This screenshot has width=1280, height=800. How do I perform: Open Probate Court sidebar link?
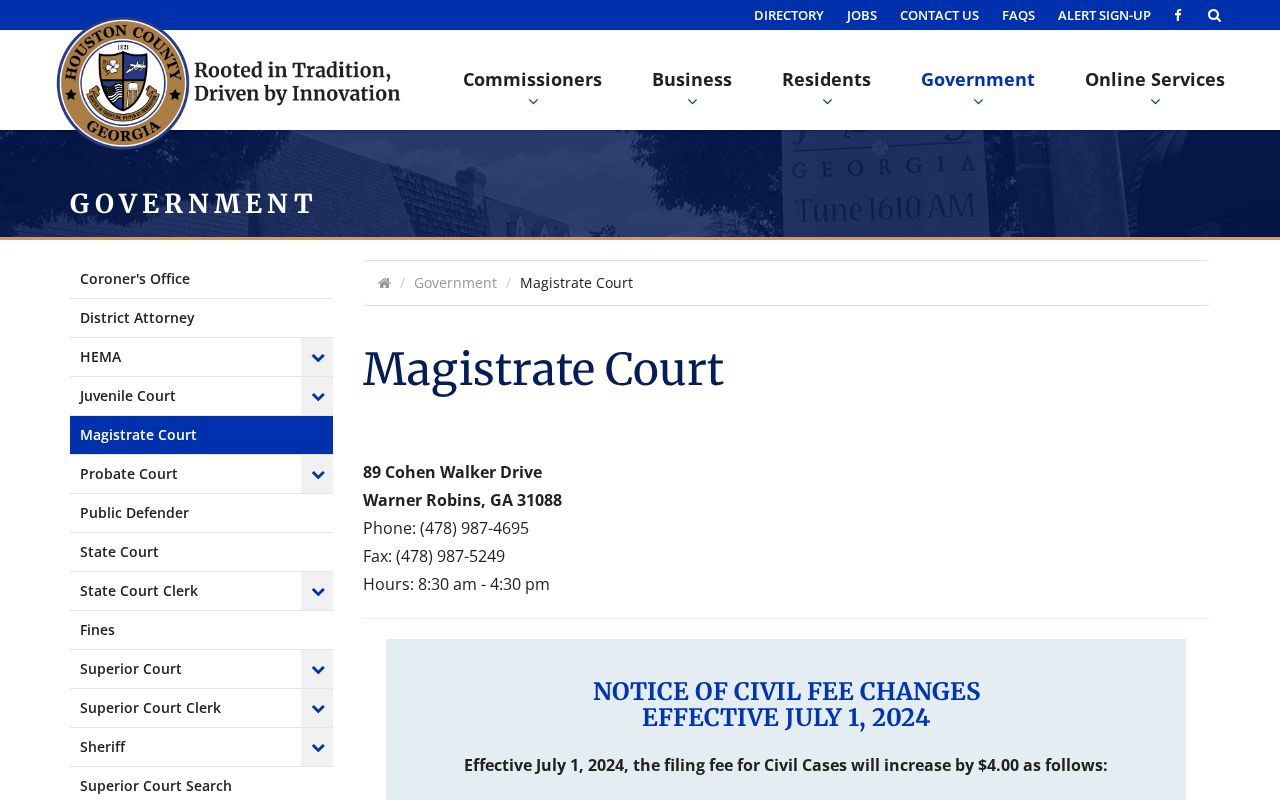185,474
